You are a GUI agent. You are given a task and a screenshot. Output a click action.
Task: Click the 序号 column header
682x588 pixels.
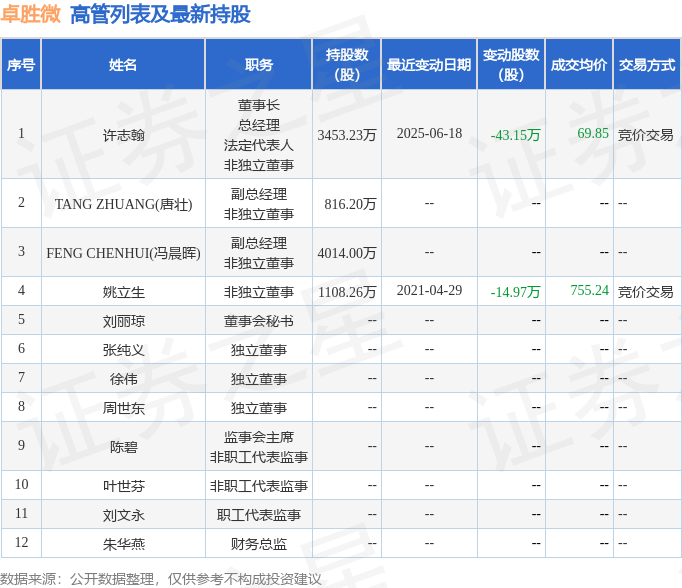[21, 64]
